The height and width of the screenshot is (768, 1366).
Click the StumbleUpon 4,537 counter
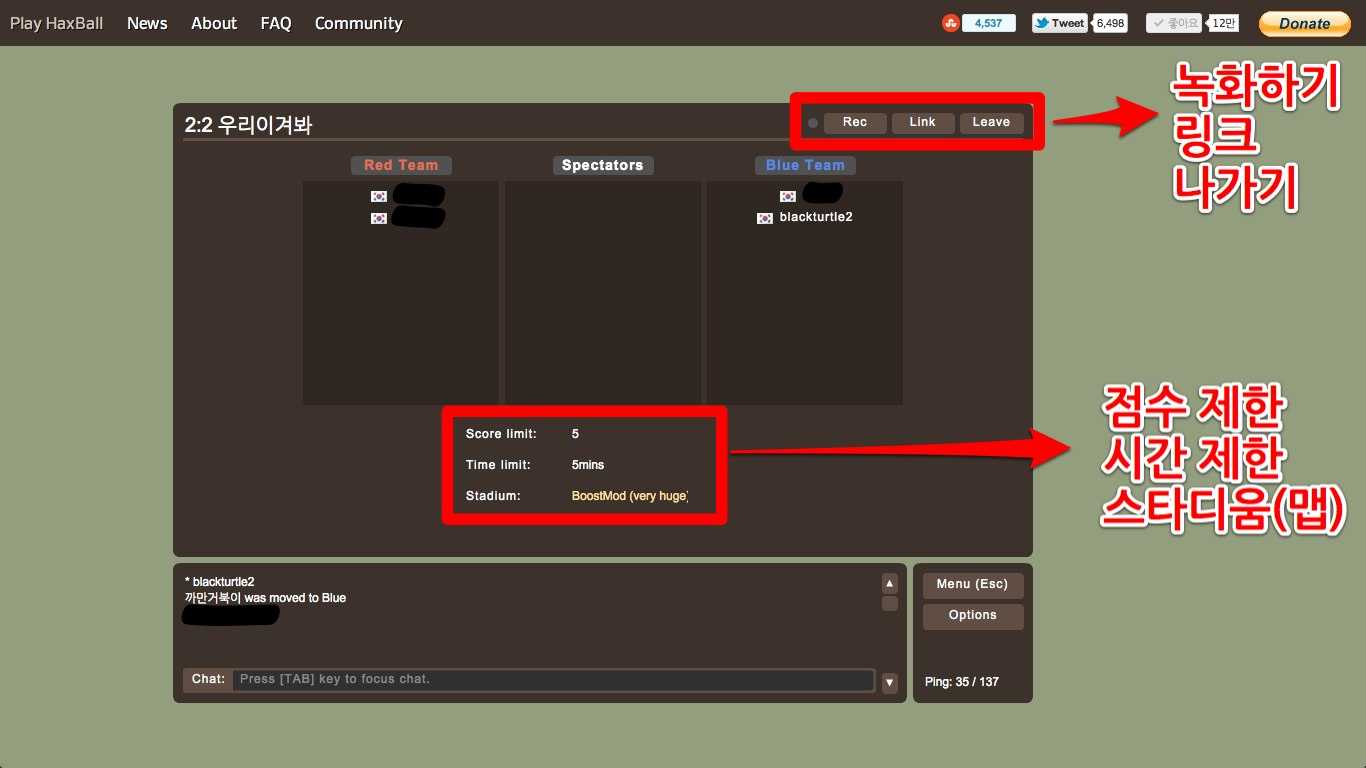[x=988, y=23]
